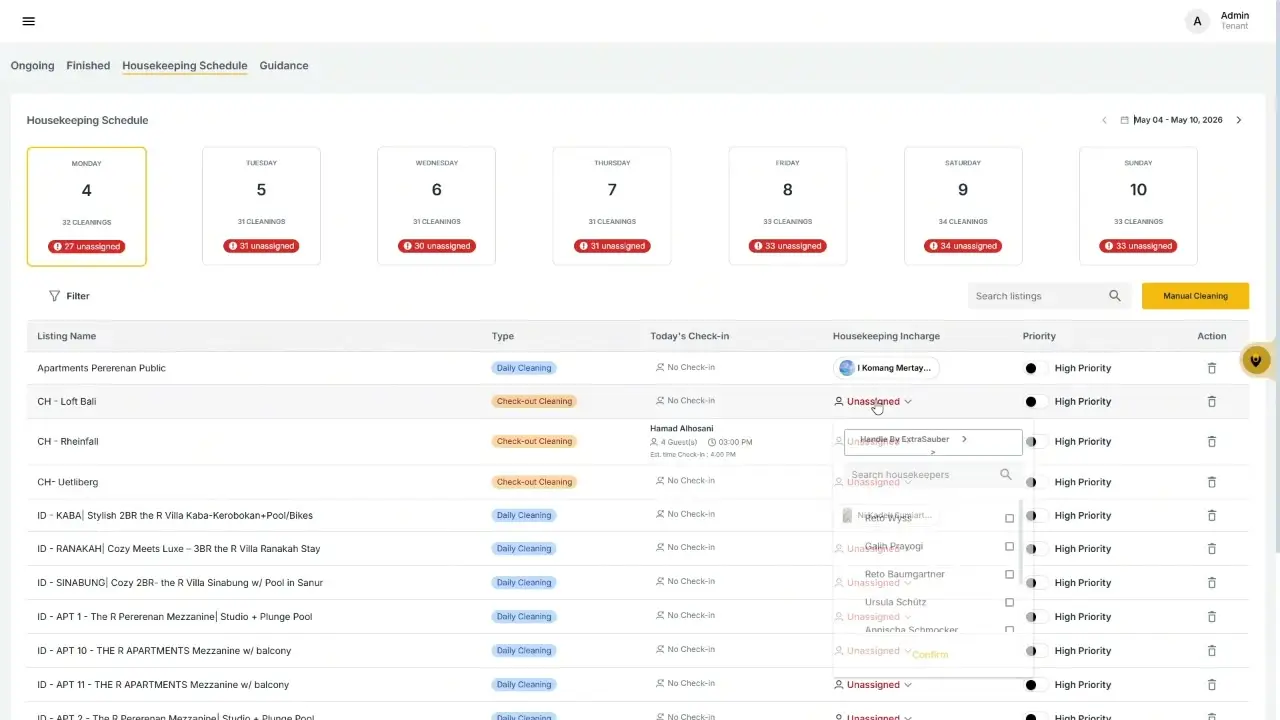Screen dimensions: 1280x720
Task: Go to next week using right arrow
Action: point(1239,120)
